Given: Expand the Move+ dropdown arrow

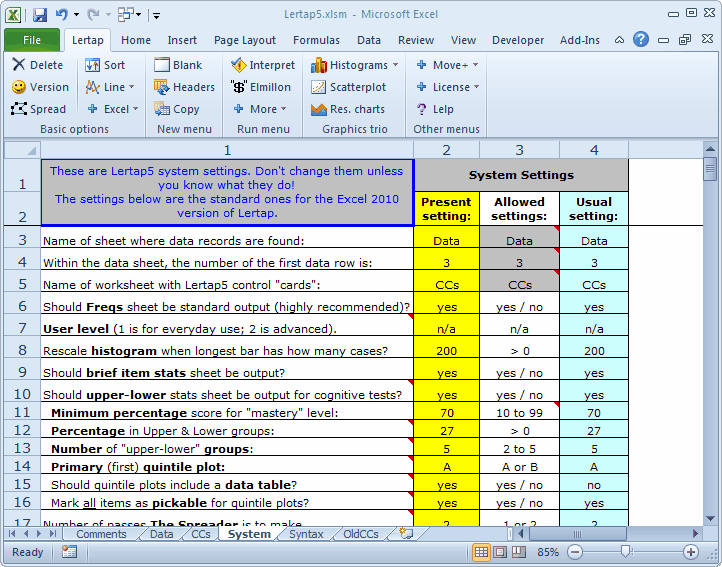Looking at the screenshot, I should (476, 64).
